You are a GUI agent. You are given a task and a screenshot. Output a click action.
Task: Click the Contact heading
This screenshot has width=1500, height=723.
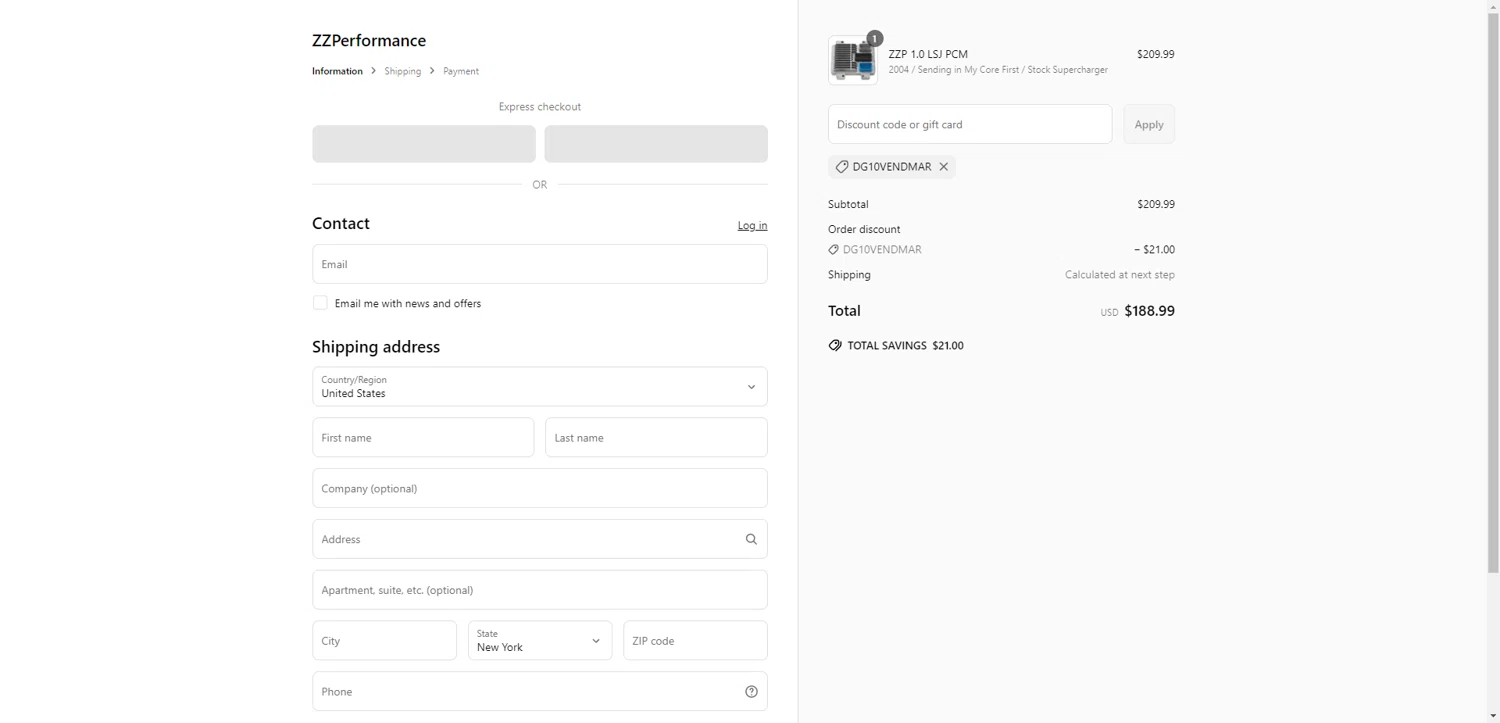tap(341, 224)
